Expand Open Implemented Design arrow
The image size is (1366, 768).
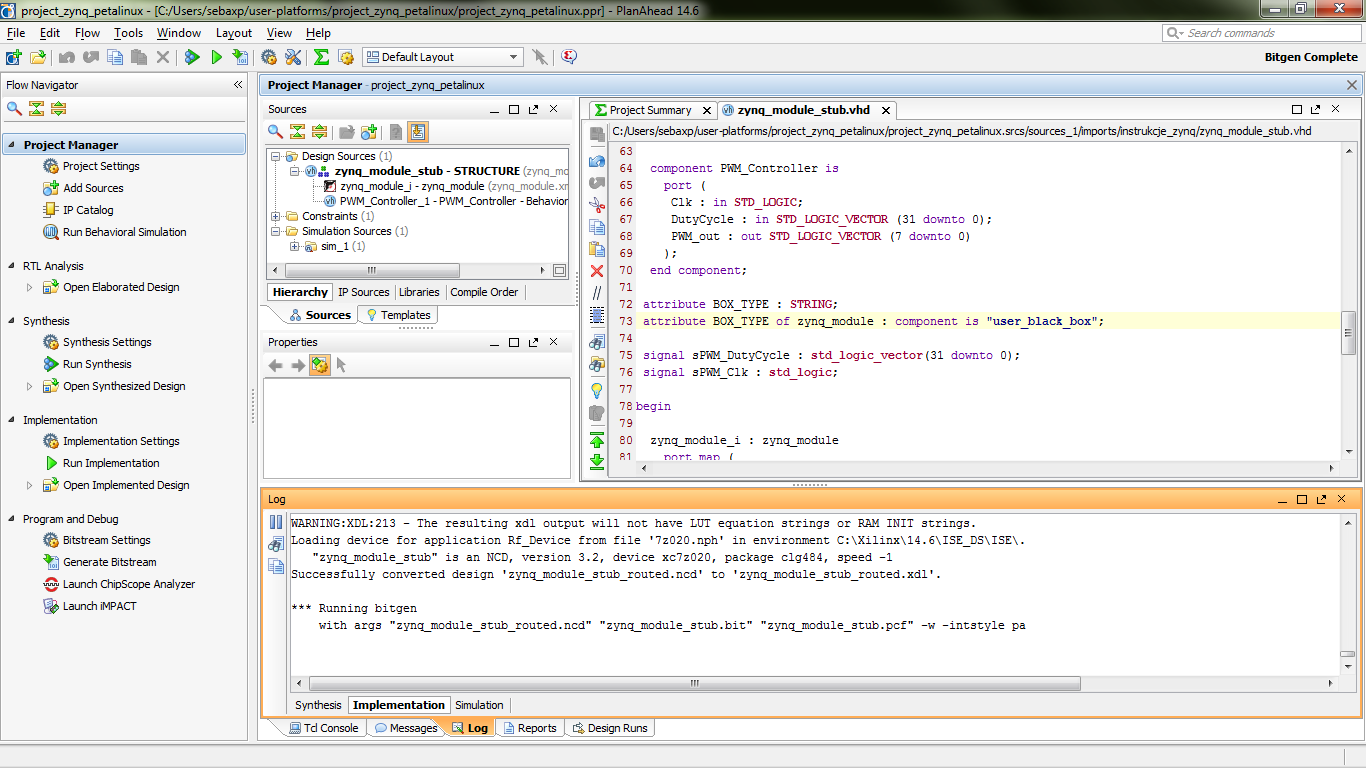tap(29, 485)
